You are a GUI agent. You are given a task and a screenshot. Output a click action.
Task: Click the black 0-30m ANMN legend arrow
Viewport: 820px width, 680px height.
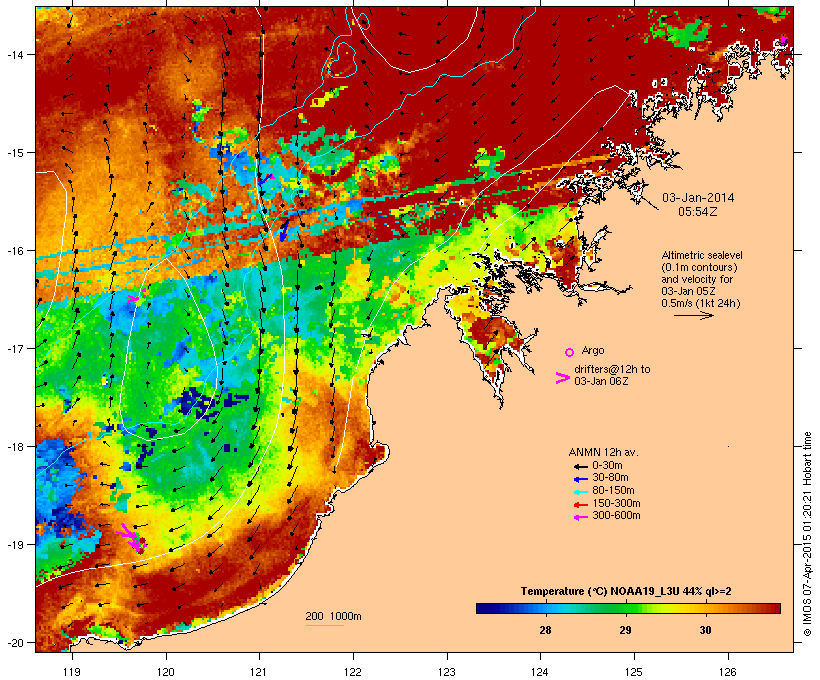pyautogui.click(x=580, y=467)
